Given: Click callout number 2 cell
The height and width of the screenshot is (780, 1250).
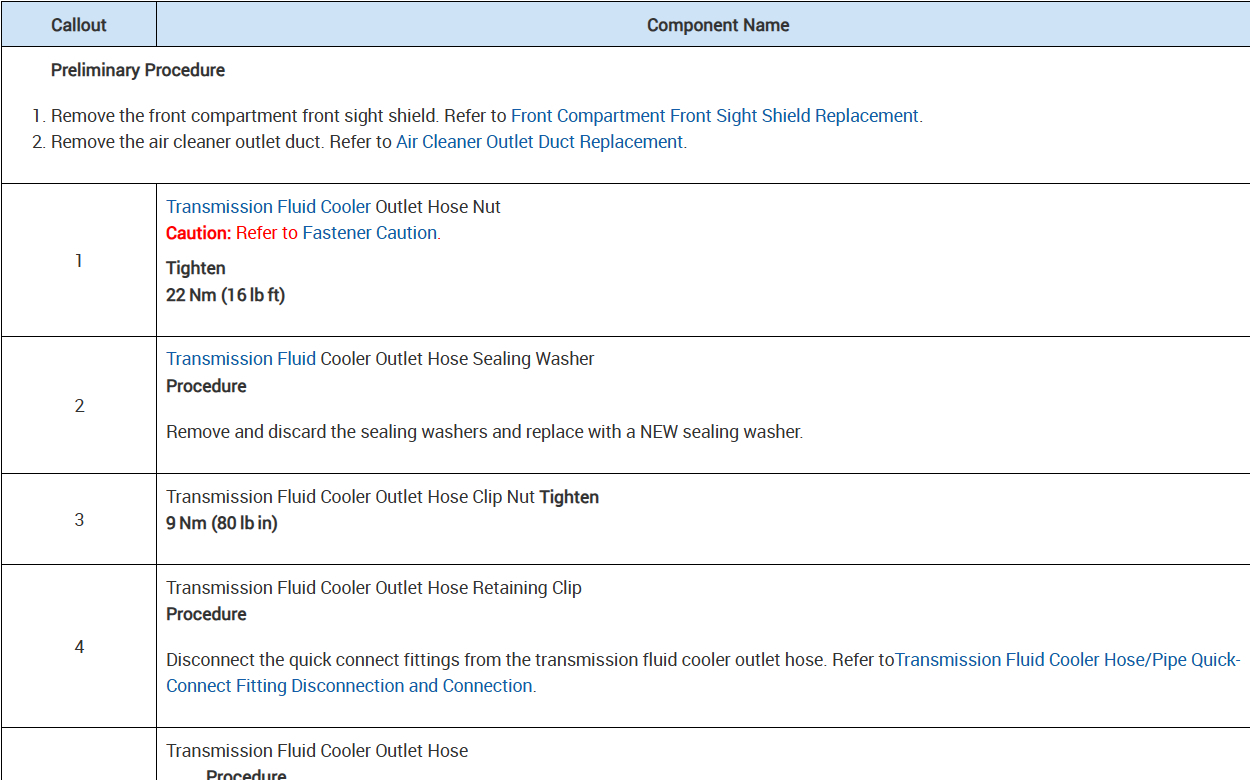Looking at the screenshot, I should coord(79,406).
